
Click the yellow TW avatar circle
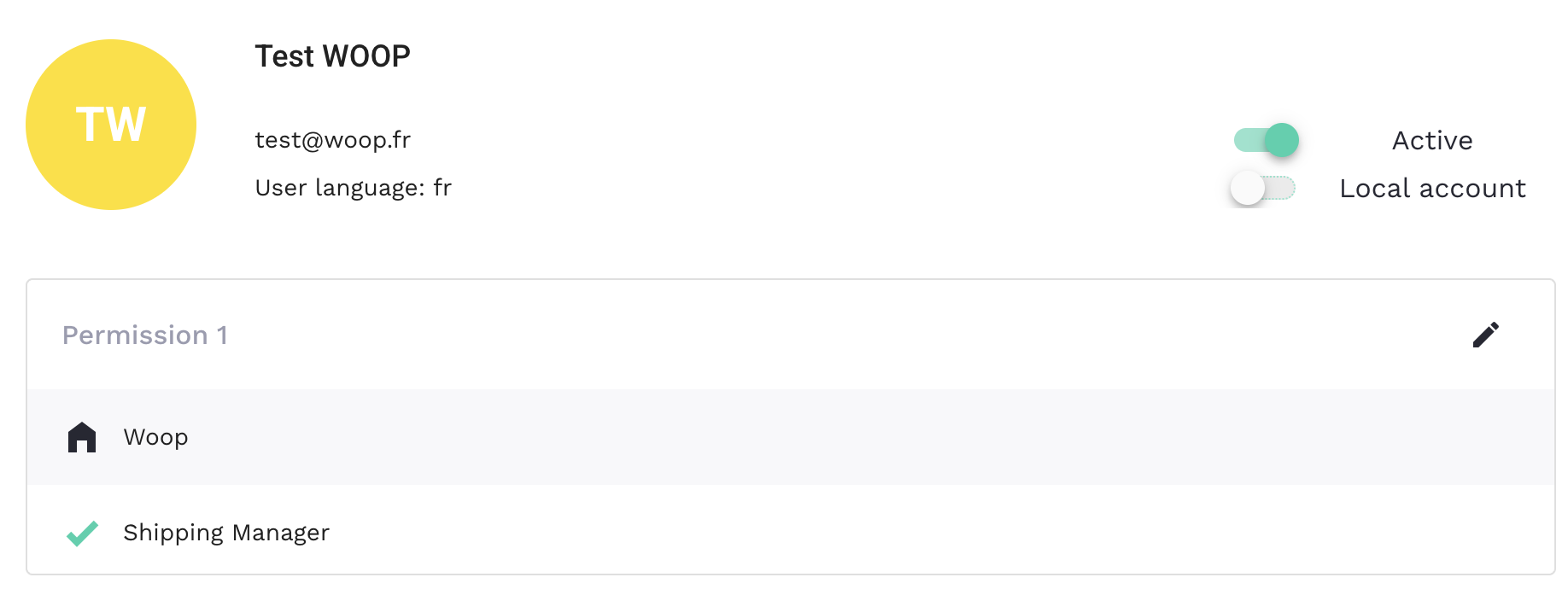111,125
